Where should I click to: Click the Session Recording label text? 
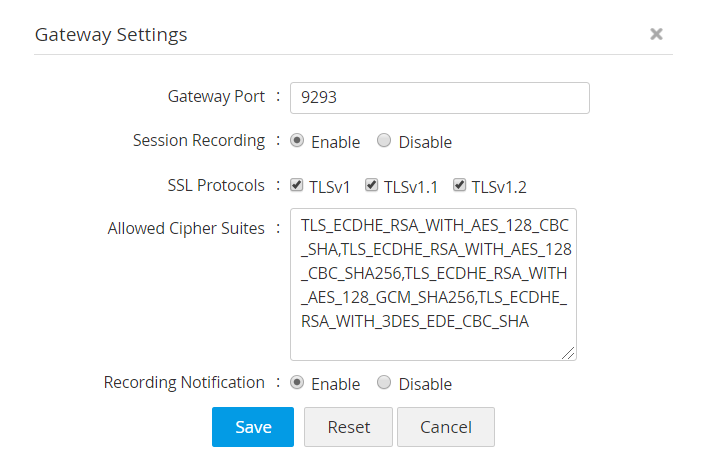[x=199, y=140]
